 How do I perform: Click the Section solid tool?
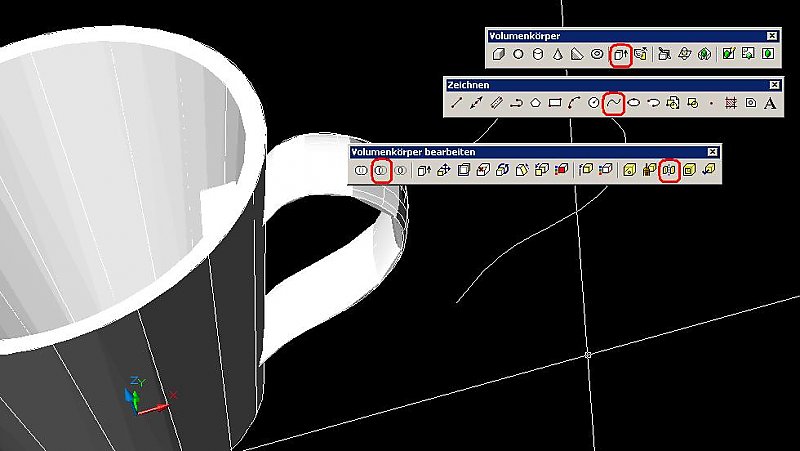(684, 54)
